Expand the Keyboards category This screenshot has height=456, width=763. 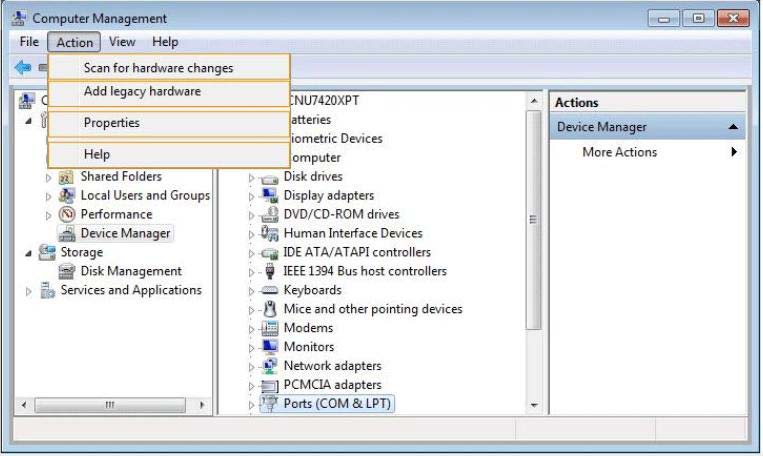coord(252,292)
